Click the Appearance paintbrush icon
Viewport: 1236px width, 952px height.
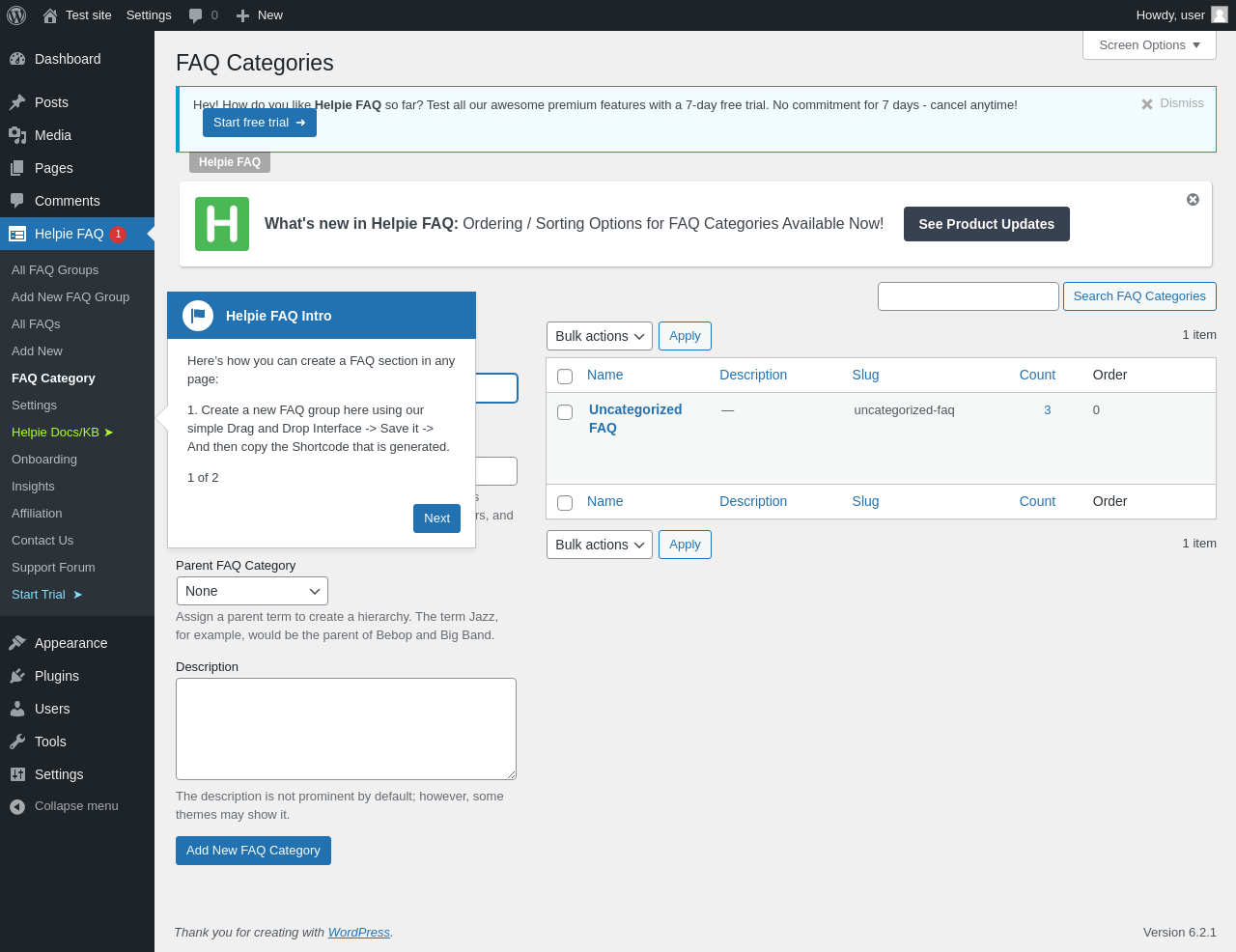tap(17, 643)
